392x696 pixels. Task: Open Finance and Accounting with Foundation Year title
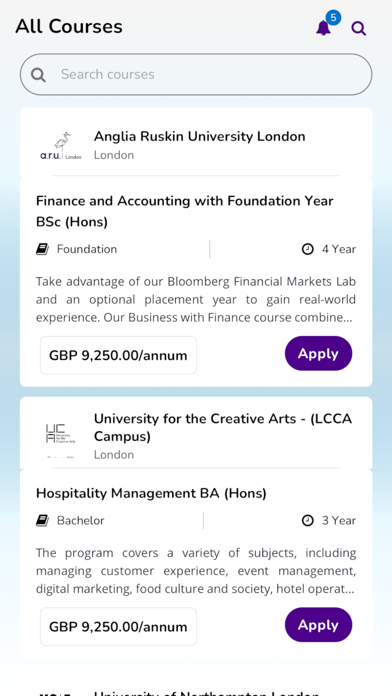pyautogui.click(x=185, y=211)
